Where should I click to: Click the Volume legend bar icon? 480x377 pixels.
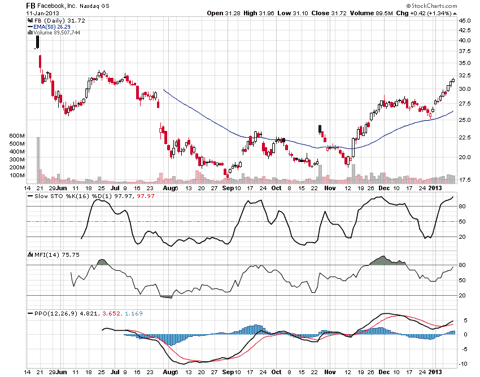pyautogui.click(x=30, y=33)
